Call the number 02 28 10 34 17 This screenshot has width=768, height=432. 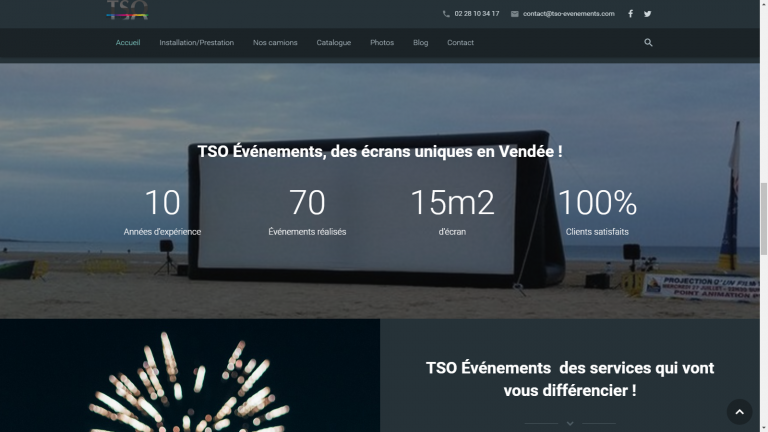pos(477,14)
